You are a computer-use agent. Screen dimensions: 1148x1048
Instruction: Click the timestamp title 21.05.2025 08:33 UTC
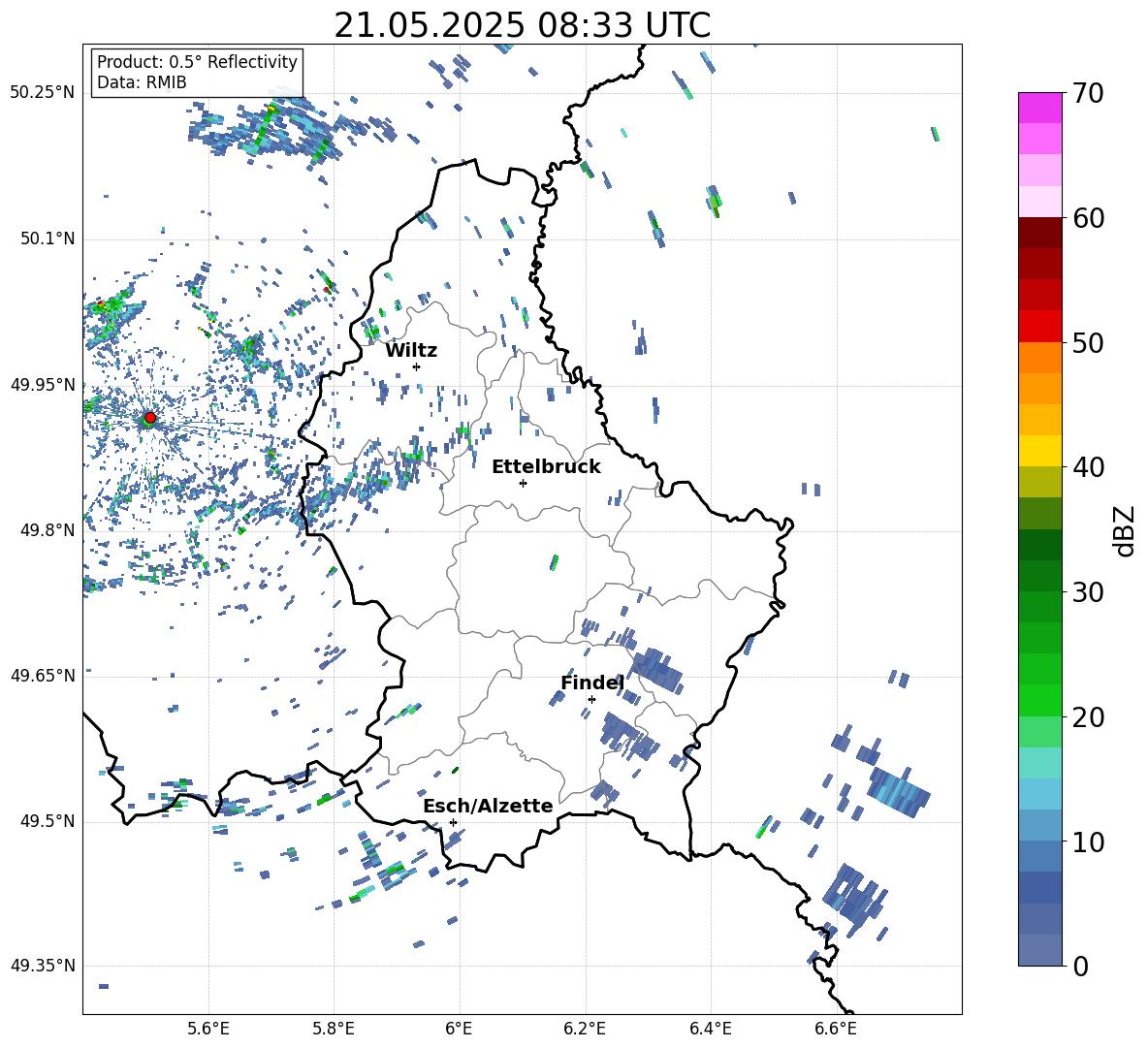point(522,25)
